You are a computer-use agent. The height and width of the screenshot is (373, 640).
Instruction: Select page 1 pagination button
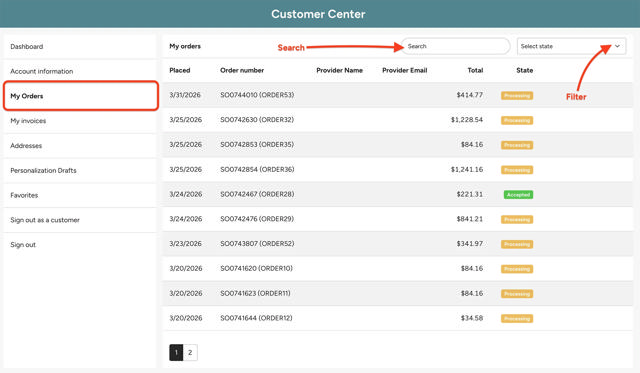[x=176, y=353]
